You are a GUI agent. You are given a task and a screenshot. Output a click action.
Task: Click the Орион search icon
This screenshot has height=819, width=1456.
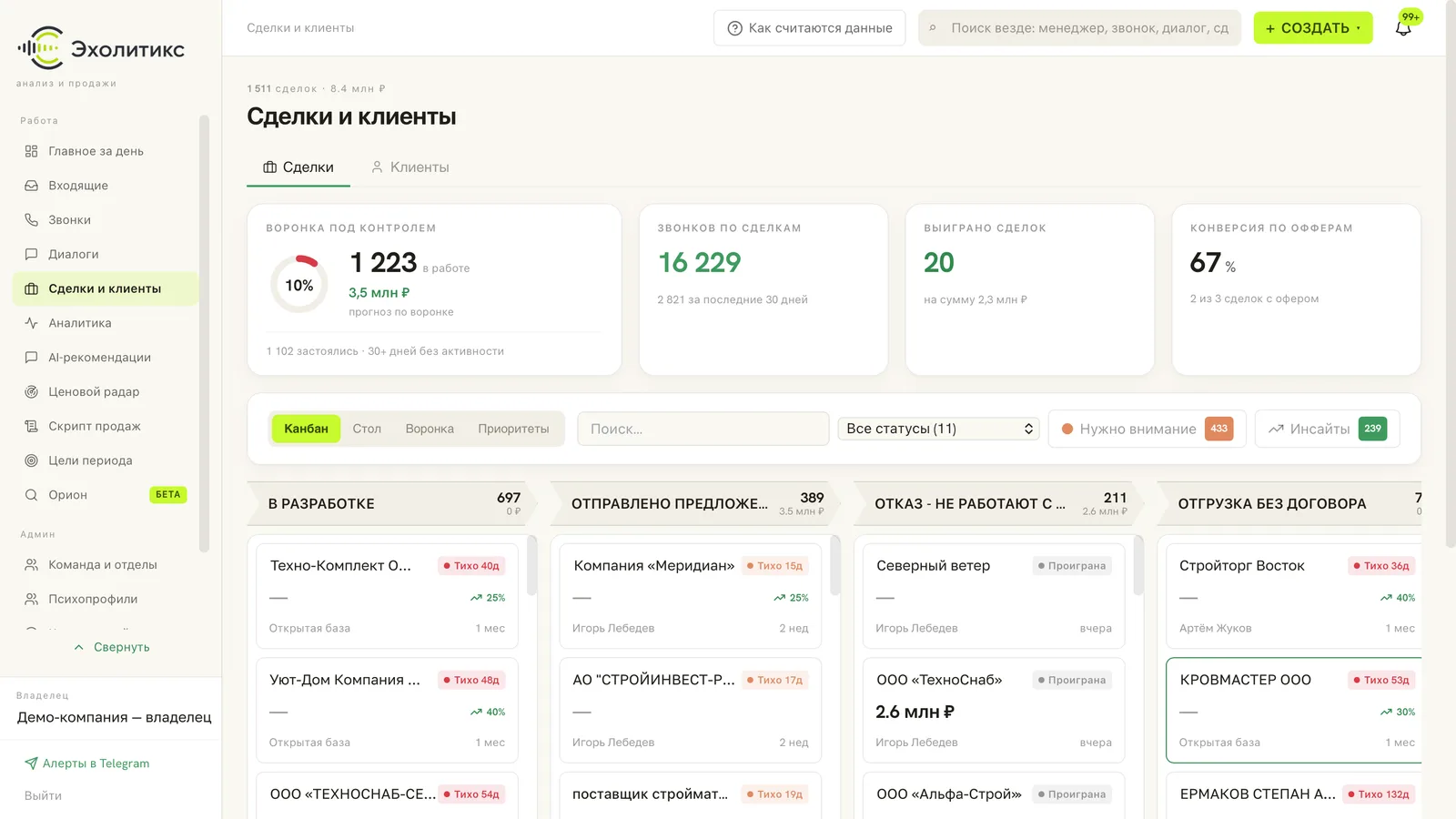pyautogui.click(x=31, y=495)
